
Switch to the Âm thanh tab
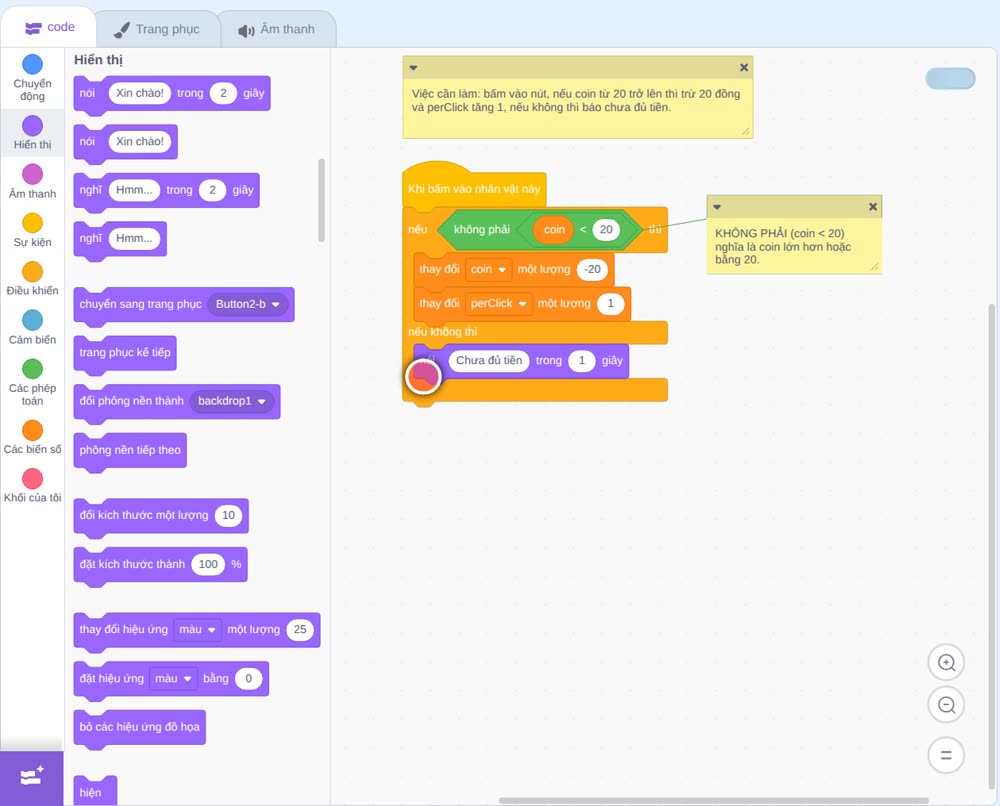[x=277, y=29]
